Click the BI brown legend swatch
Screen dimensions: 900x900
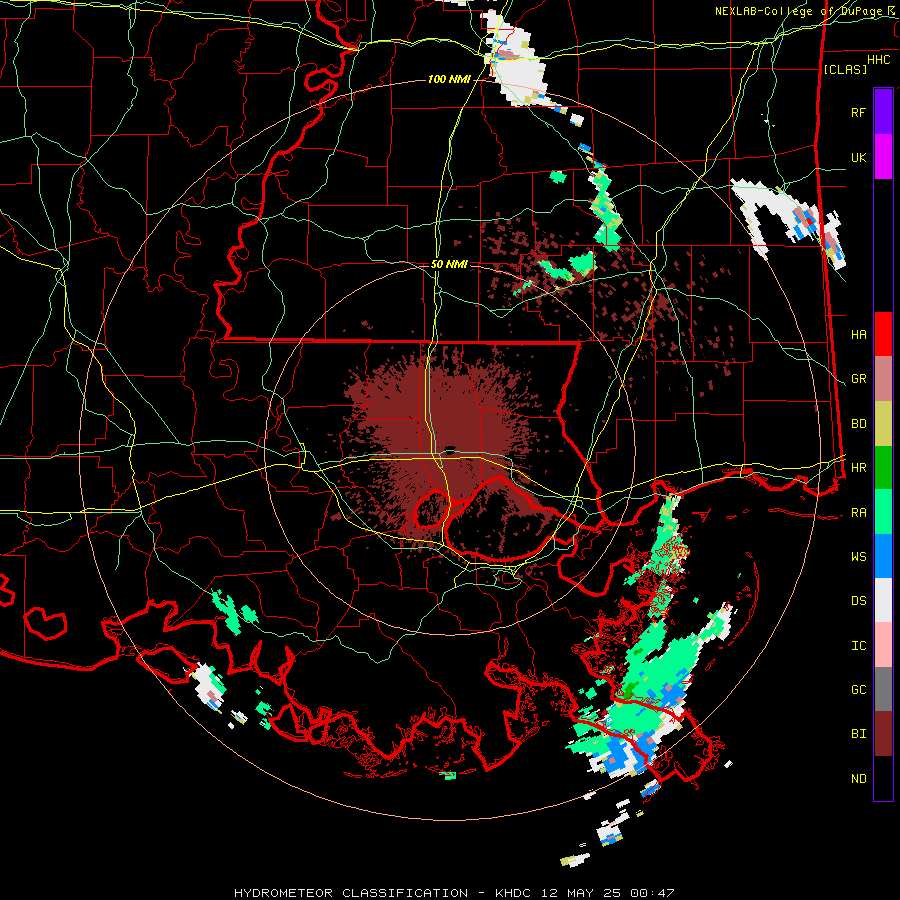click(x=883, y=734)
